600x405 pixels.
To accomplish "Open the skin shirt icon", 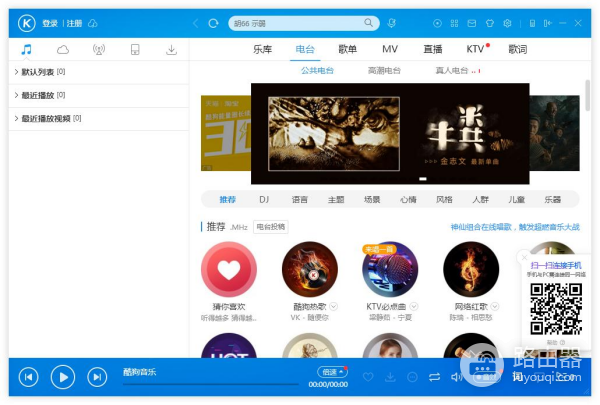I will coord(490,23).
